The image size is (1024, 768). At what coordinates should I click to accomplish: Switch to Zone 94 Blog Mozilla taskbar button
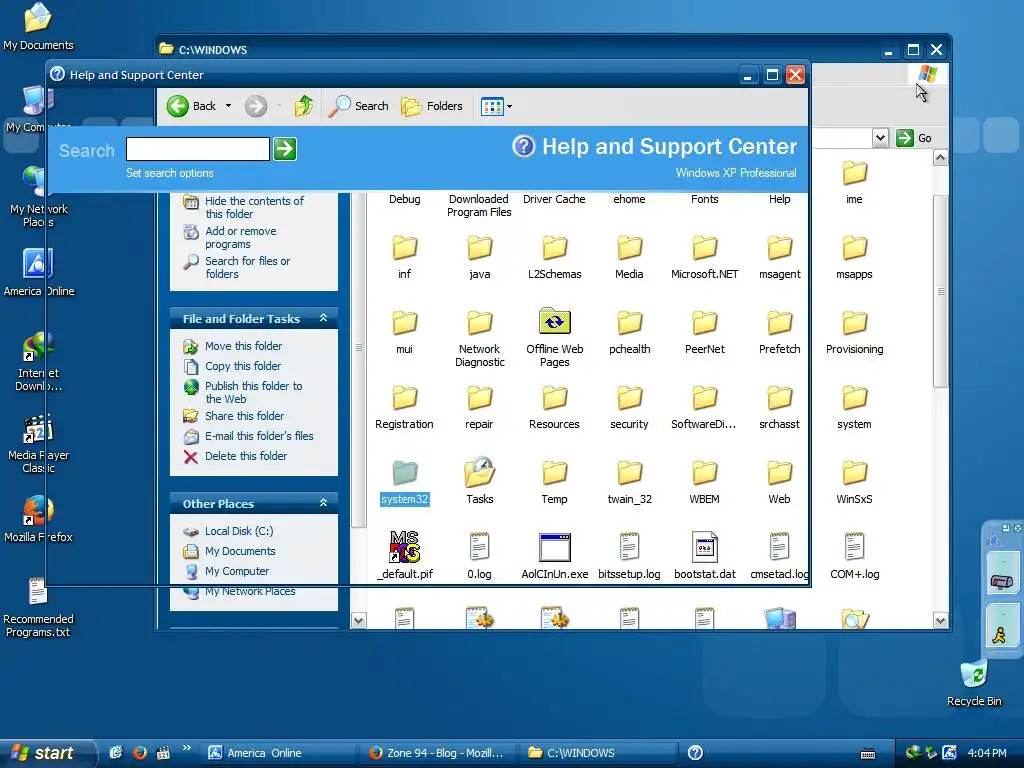pyautogui.click(x=437, y=753)
